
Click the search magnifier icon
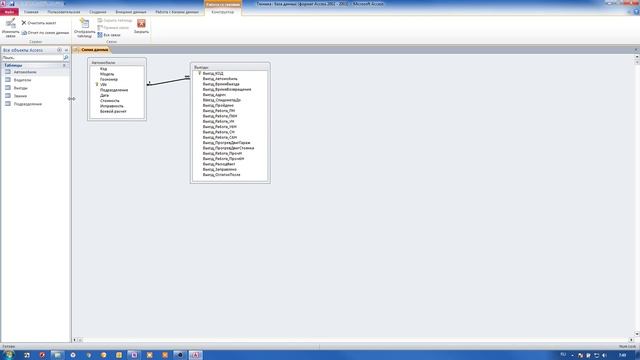[x=66, y=58]
